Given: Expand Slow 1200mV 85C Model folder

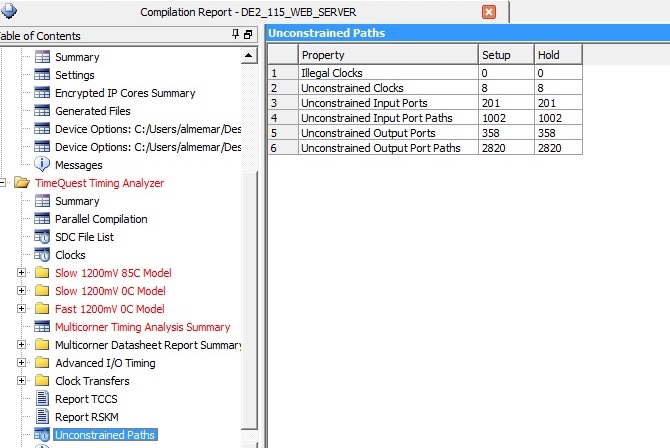Looking at the screenshot, I should (x=21, y=273).
